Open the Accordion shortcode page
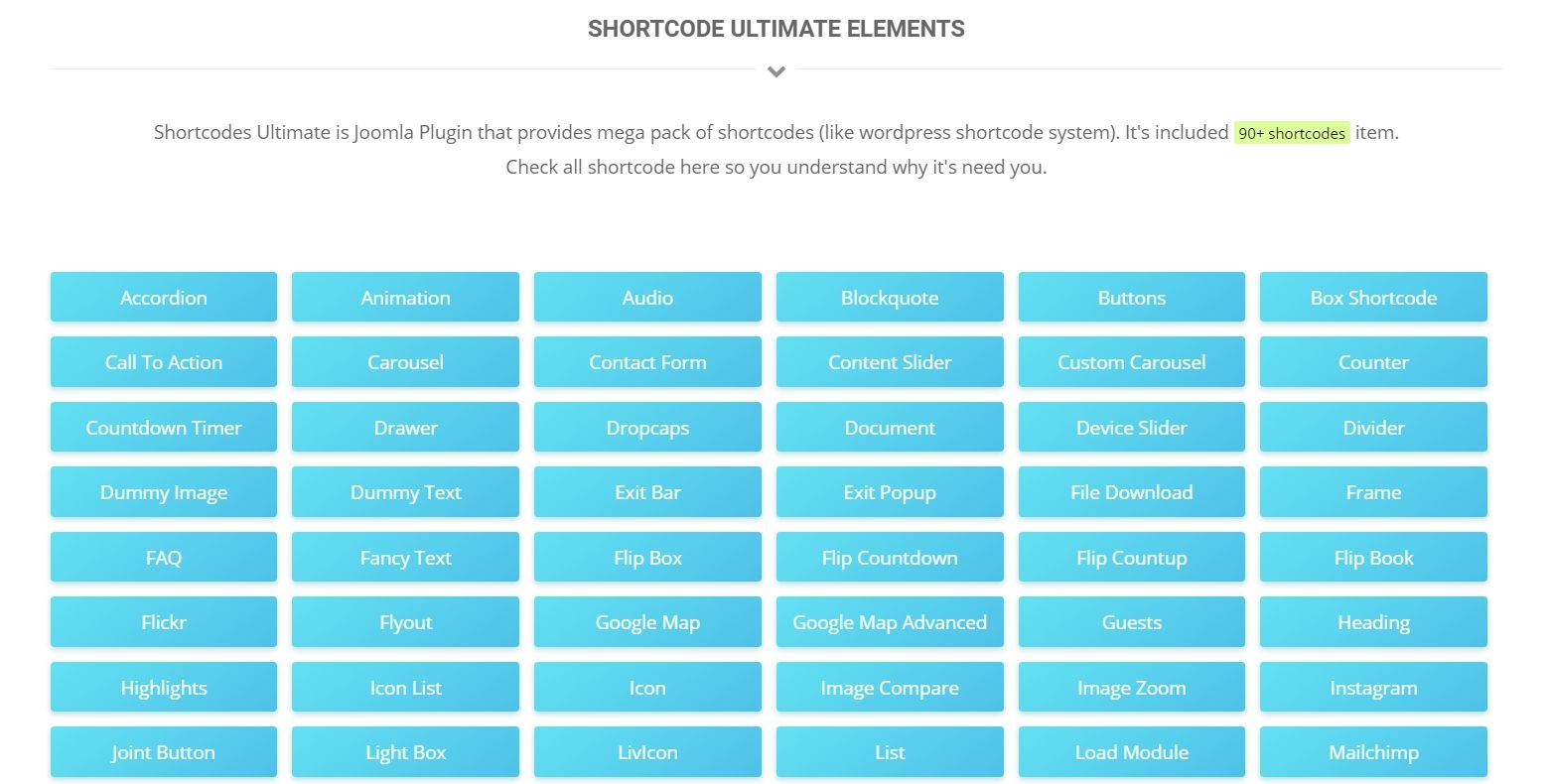 click(164, 297)
